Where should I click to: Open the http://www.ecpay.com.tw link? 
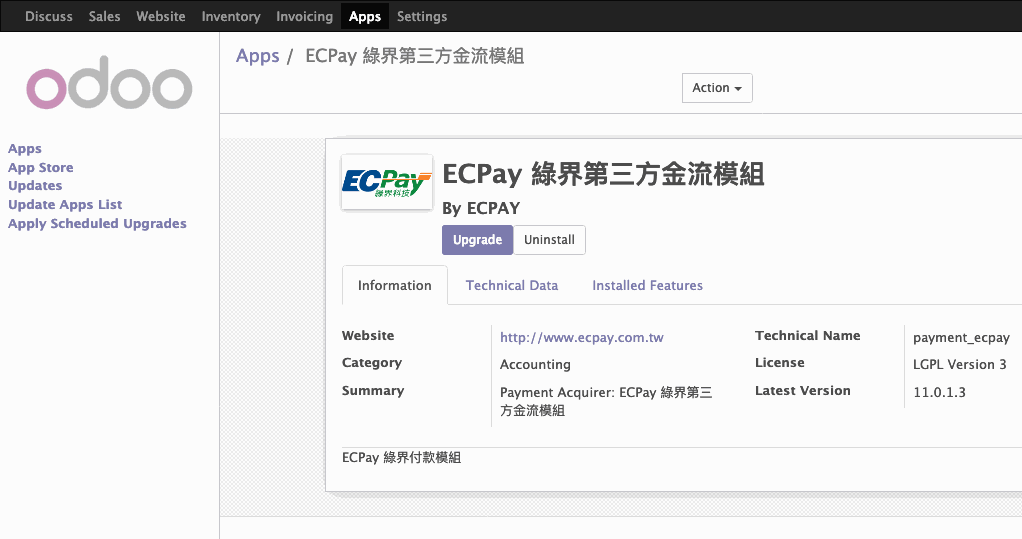pos(581,338)
